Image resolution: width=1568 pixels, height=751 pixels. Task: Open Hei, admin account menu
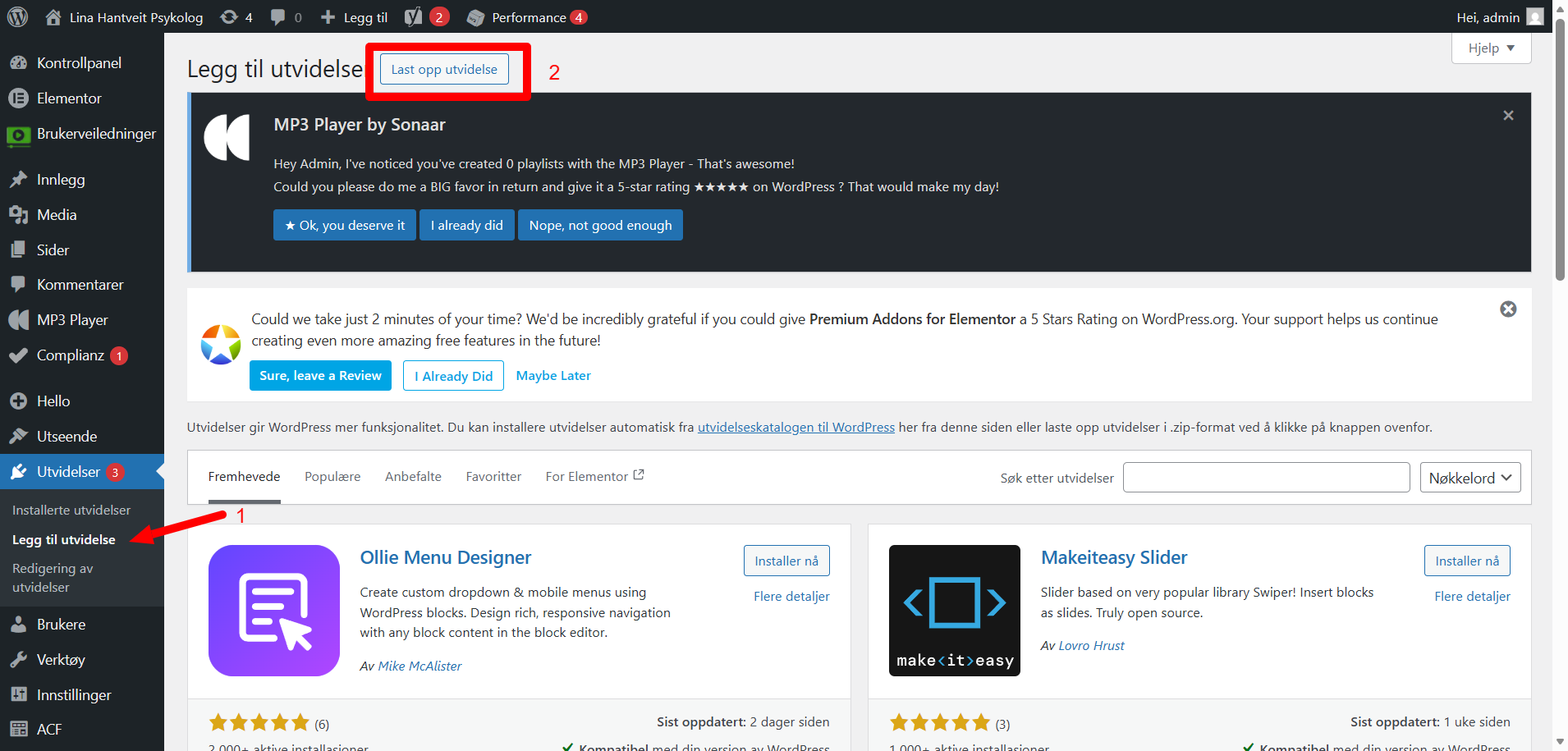coord(1499,17)
